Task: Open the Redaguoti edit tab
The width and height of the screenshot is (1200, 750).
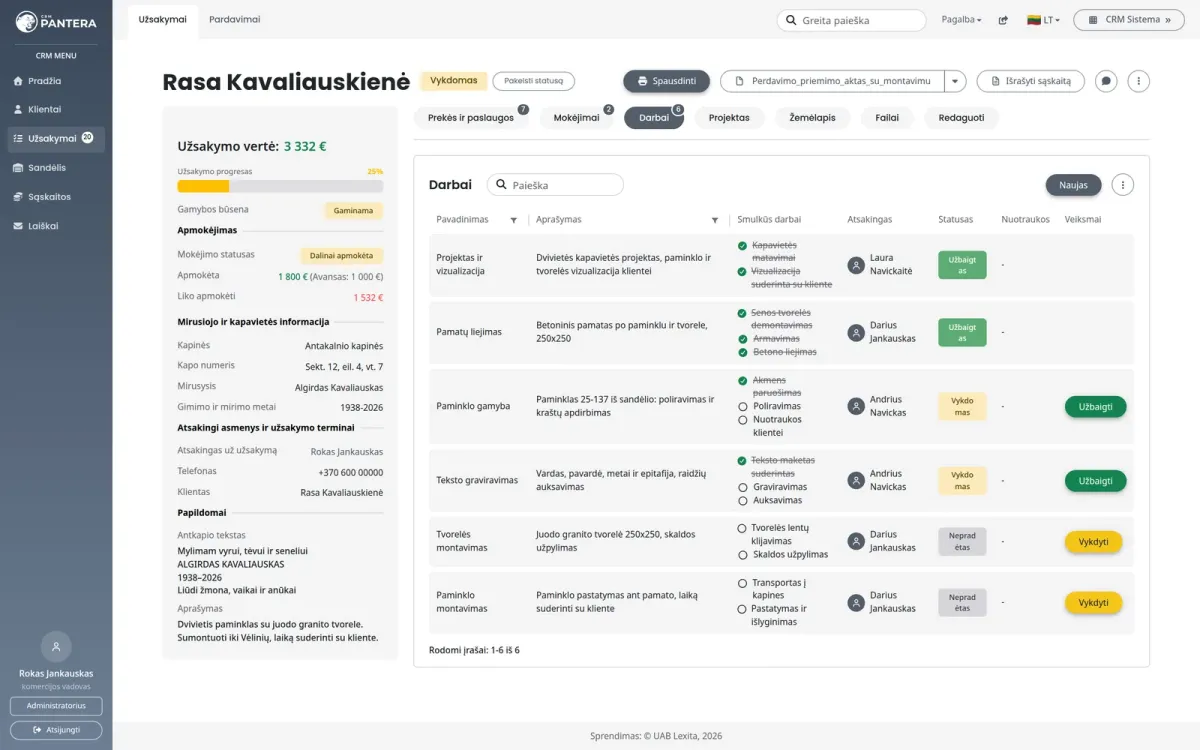Action: [x=961, y=118]
